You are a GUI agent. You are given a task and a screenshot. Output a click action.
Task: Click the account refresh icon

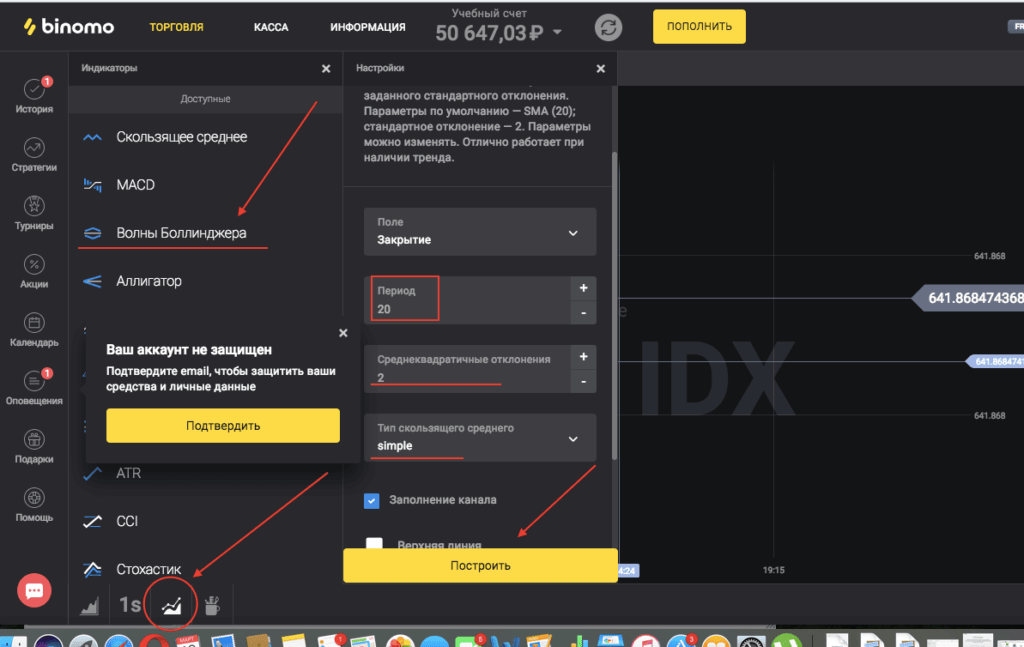point(608,27)
